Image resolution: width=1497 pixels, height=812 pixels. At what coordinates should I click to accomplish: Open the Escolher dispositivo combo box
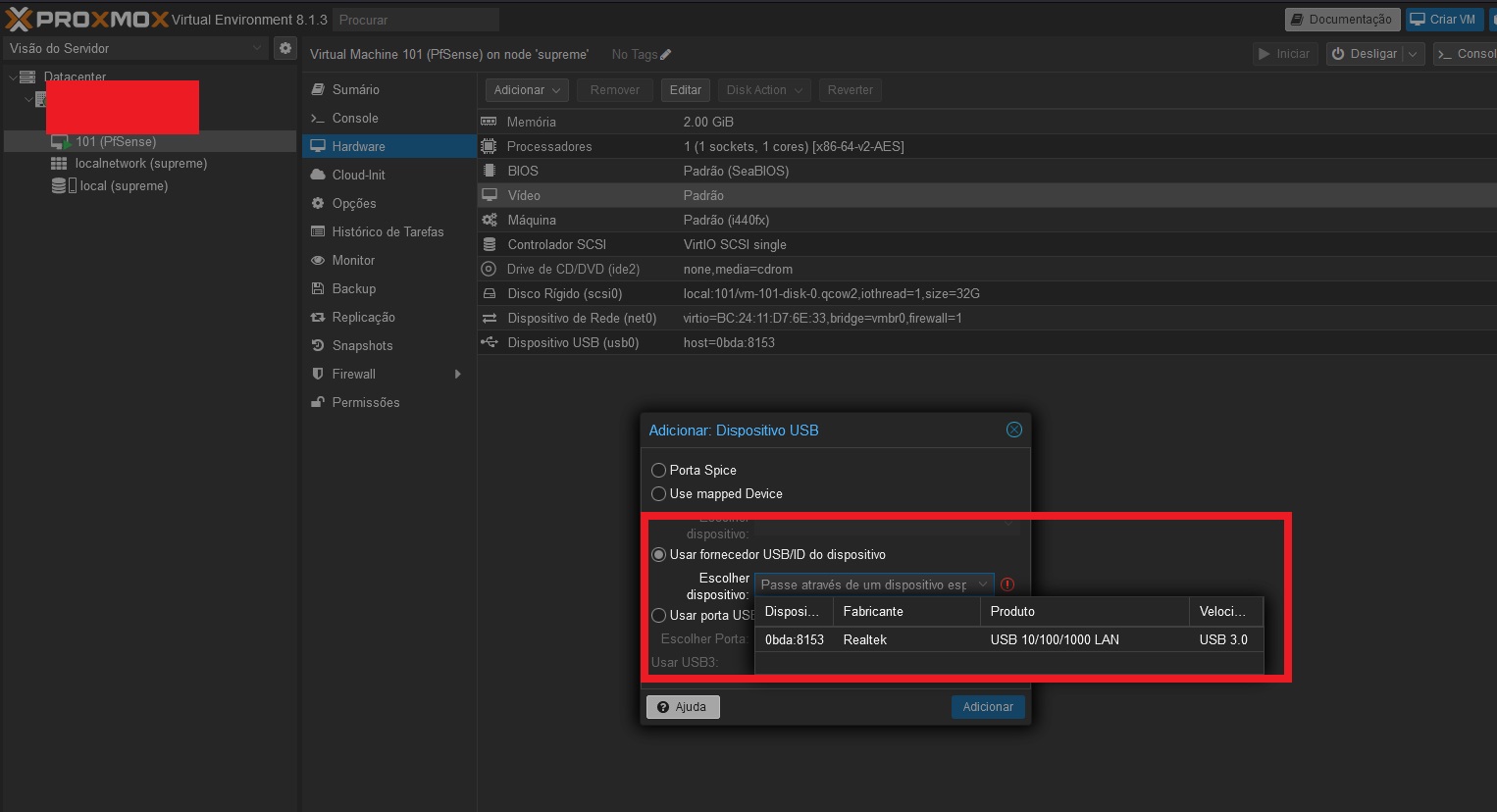pyautogui.click(x=874, y=584)
